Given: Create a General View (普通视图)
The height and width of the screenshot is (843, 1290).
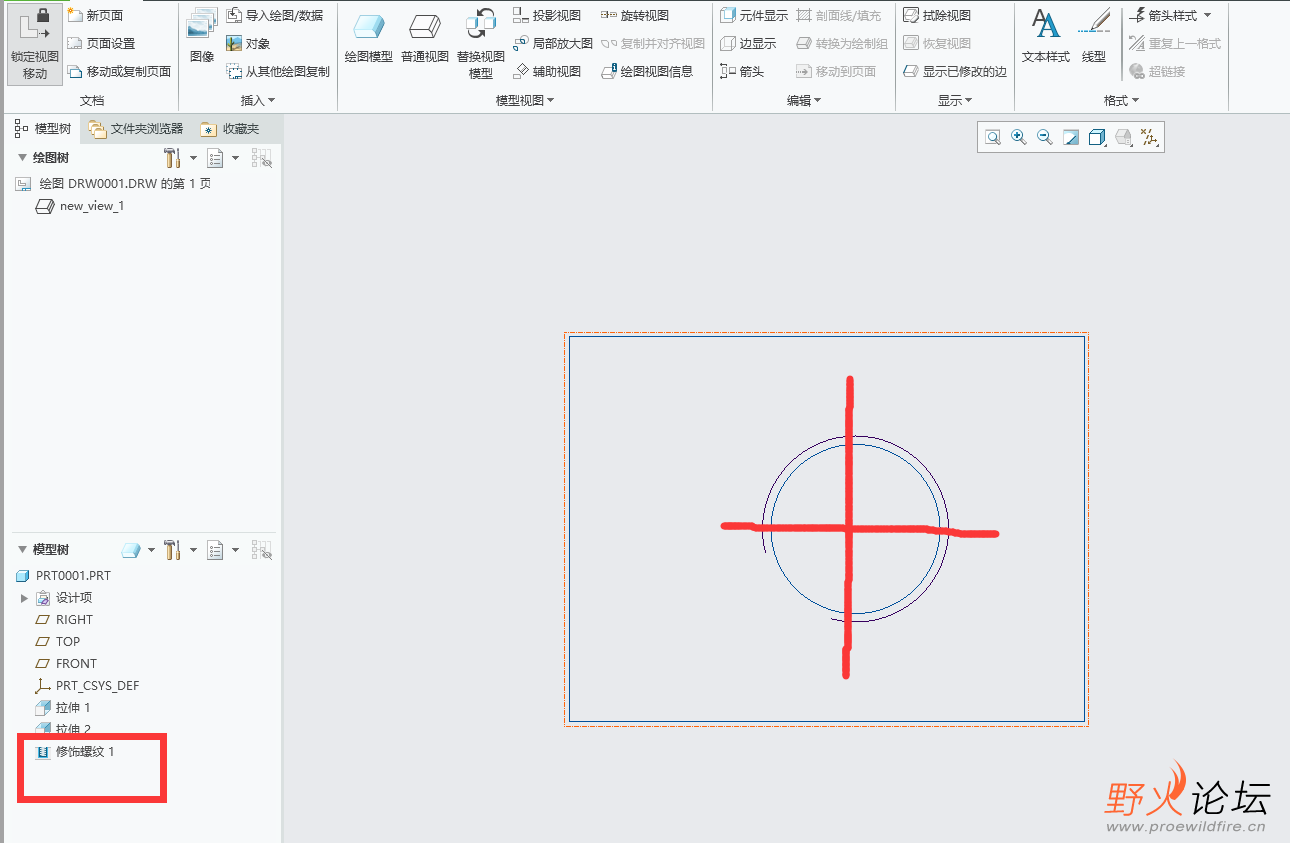Looking at the screenshot, I should coord(425,38).
